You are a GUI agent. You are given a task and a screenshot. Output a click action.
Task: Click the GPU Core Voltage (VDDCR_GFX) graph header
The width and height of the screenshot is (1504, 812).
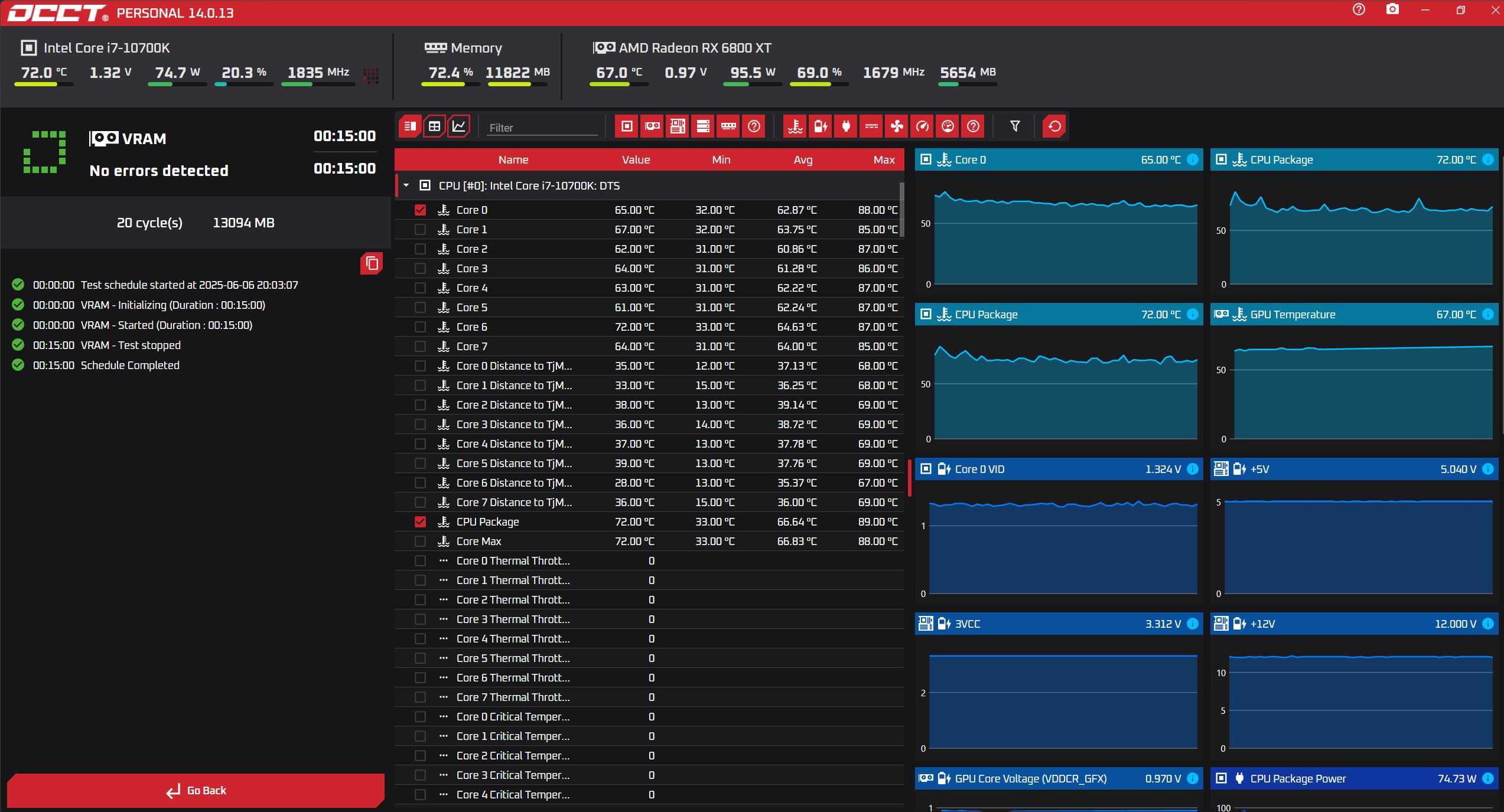click(1059, 778)
